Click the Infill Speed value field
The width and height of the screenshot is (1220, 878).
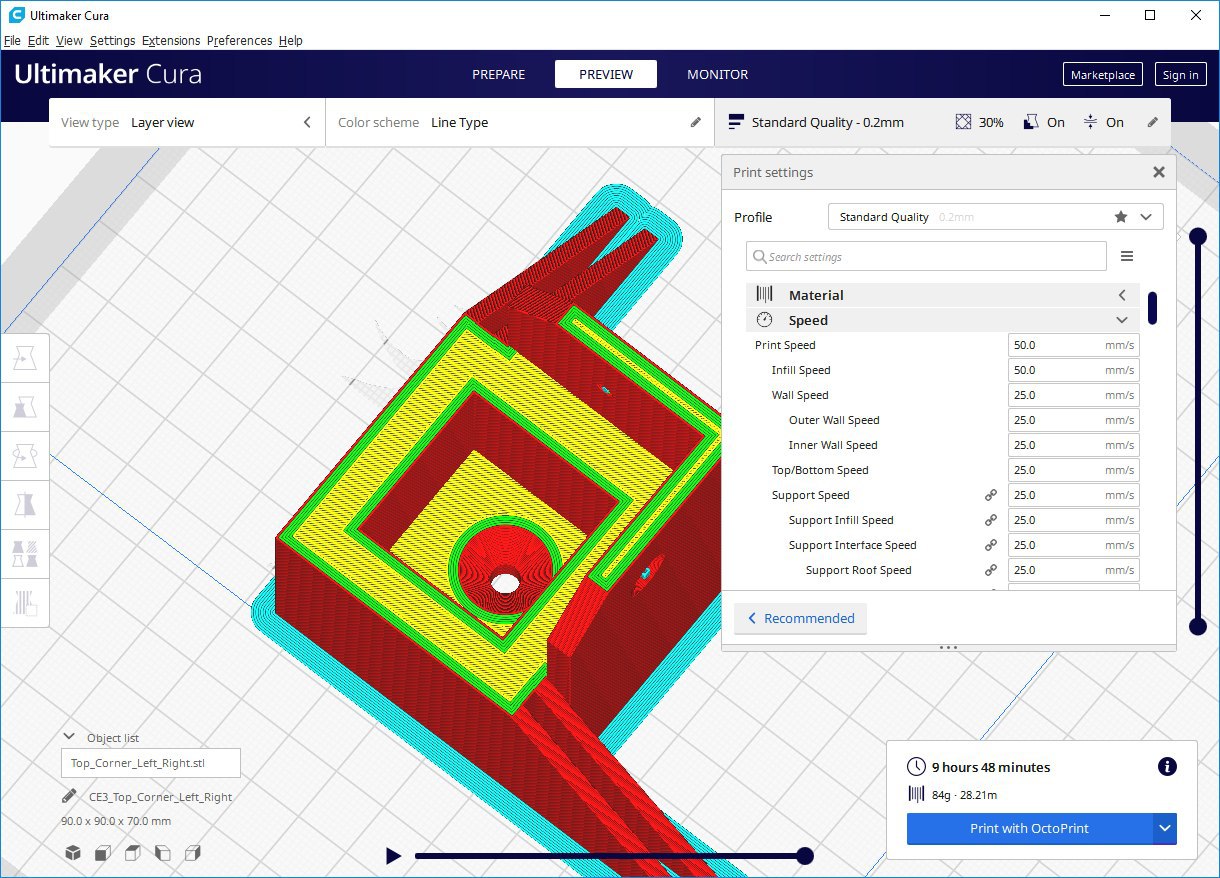[1074, 370]
